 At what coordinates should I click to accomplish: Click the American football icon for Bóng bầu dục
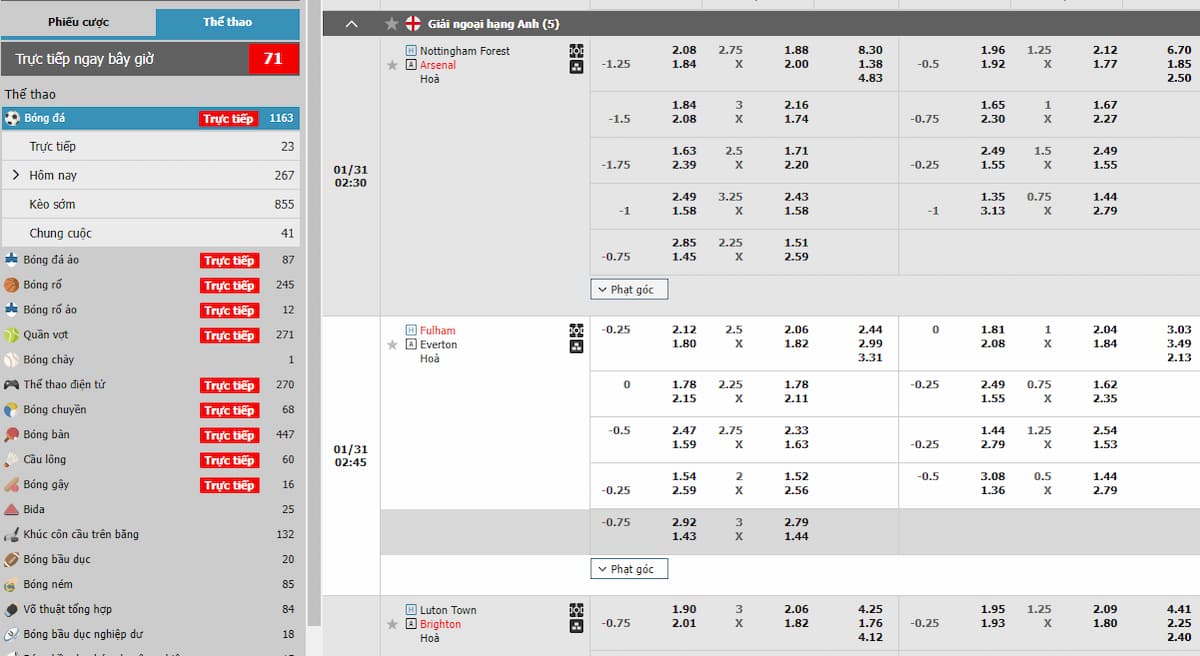click(x=12, y=560)
